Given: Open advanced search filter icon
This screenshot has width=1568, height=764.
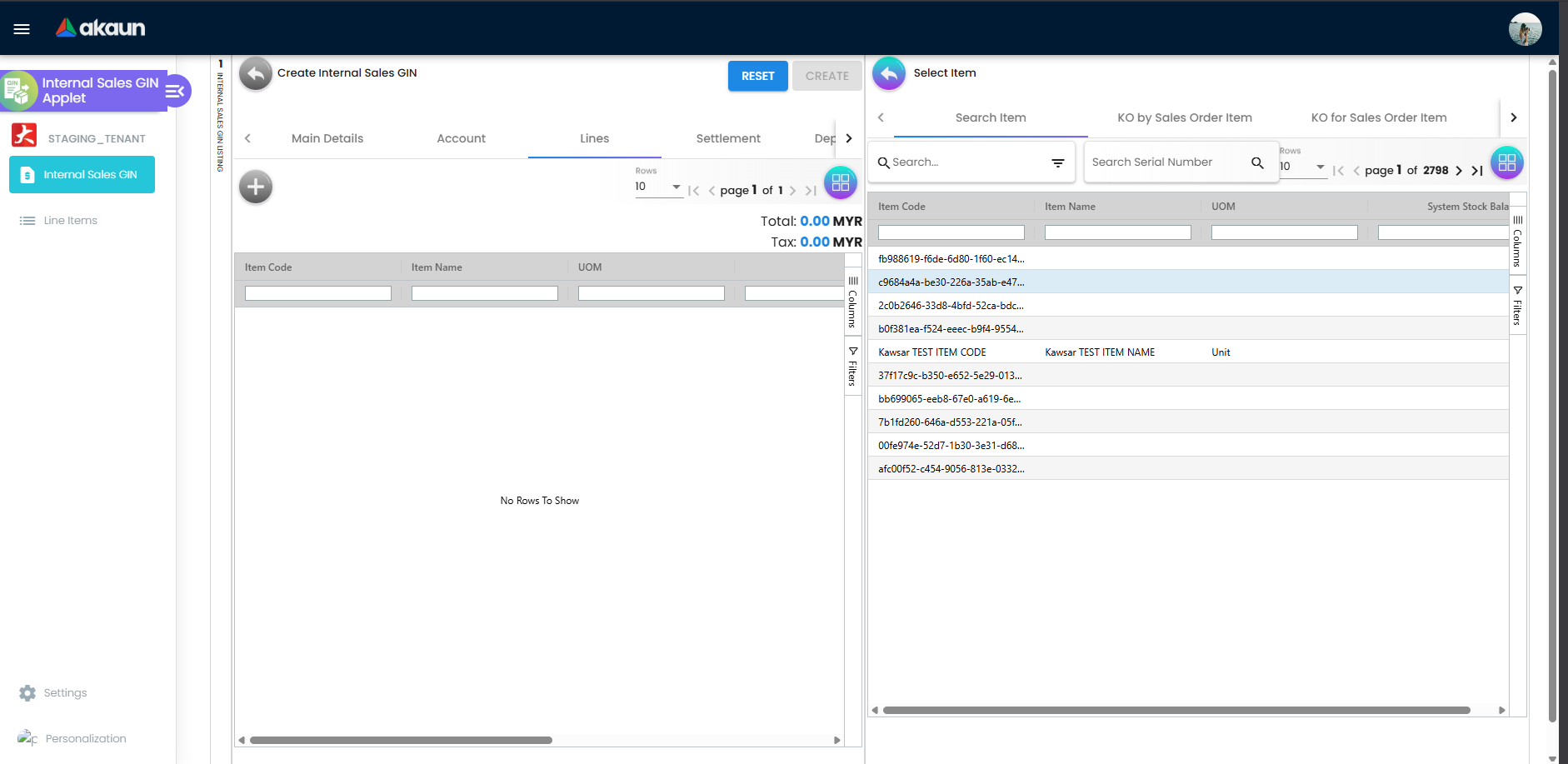Looking at the screenshot, I should pyautogui.click(x=1058, y=163).
